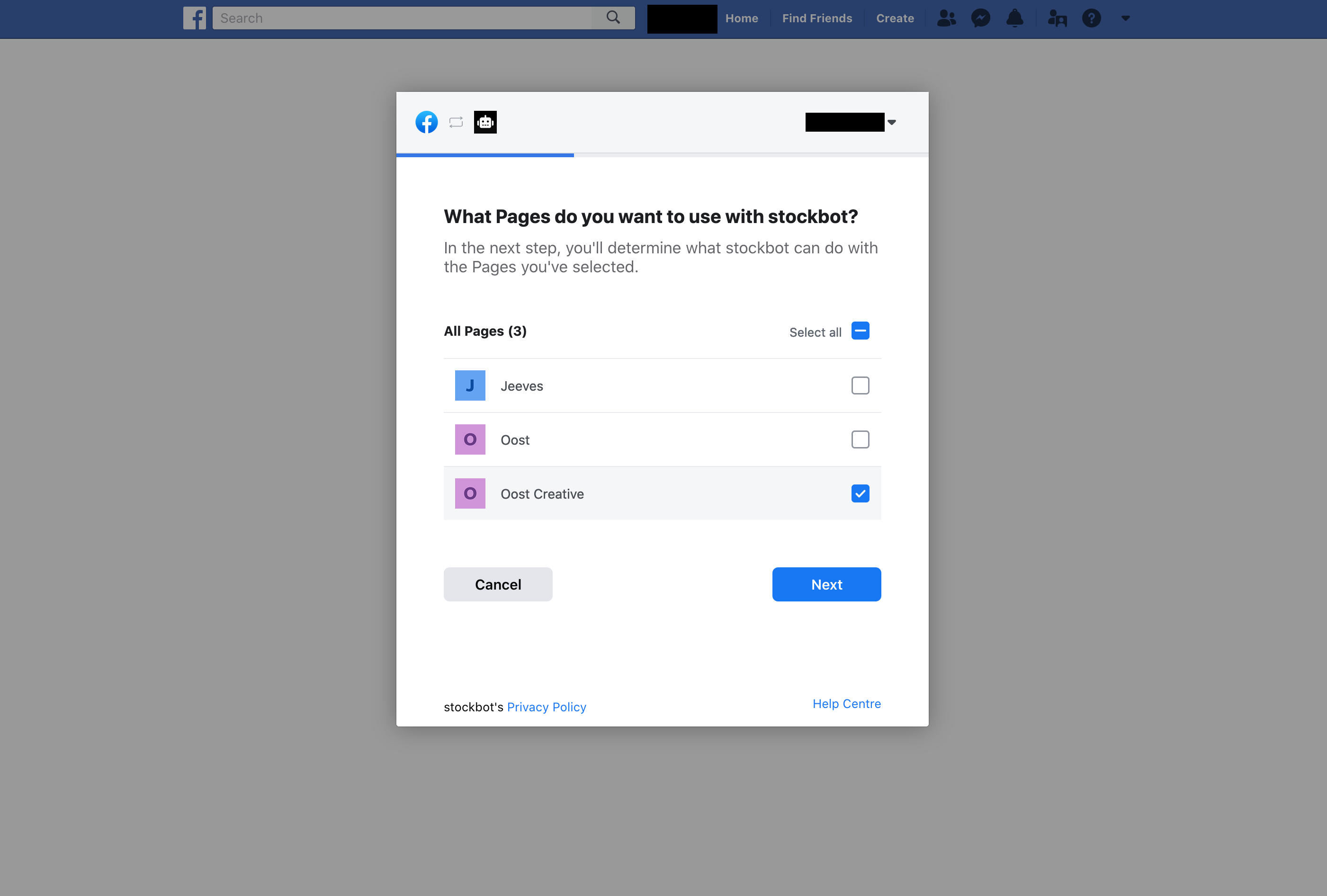This screenshot has height=896, width=1327.
Task: Open the Messenger icon in the top bar
Action: click(980, 18)
